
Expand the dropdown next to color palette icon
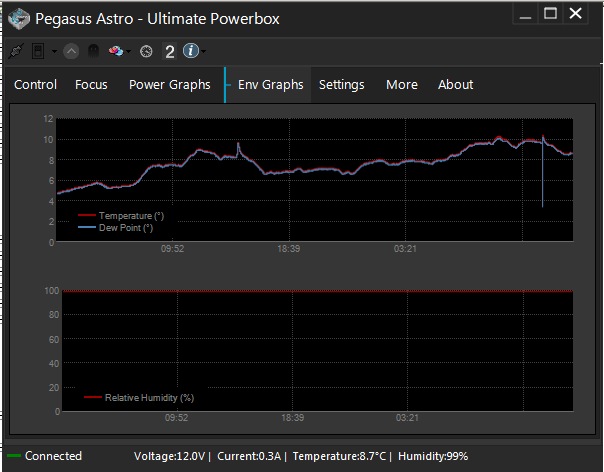[x=128, y=51]
